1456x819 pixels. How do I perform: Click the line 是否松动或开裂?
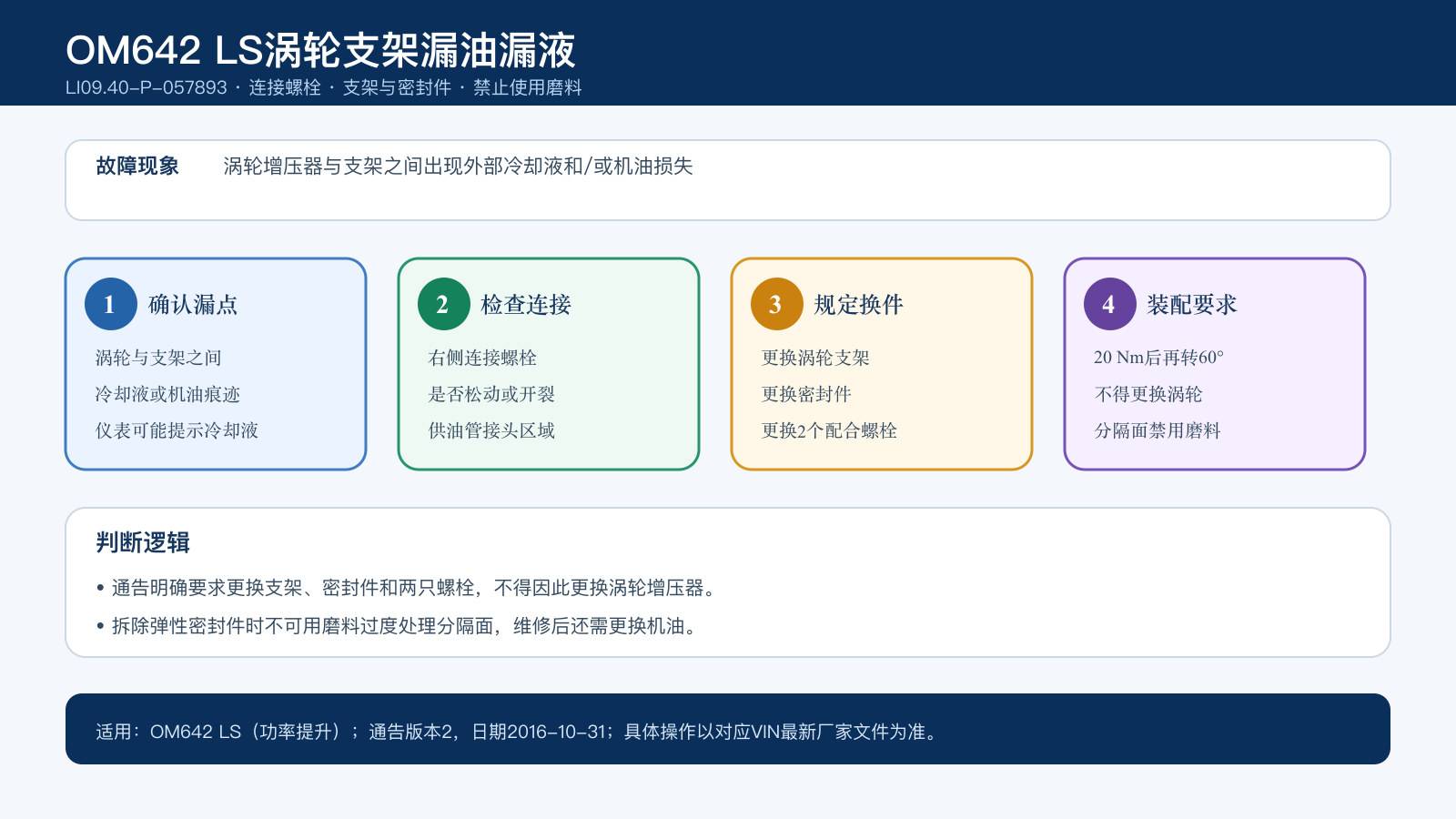[x=491, y=394]
